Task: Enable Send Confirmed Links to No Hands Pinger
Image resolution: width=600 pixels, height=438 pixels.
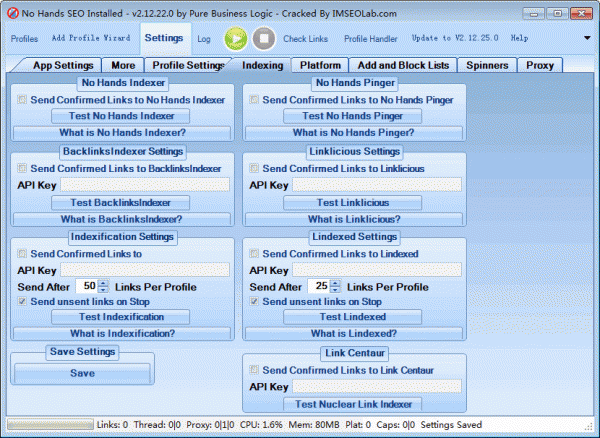Action: click(254, 100)
